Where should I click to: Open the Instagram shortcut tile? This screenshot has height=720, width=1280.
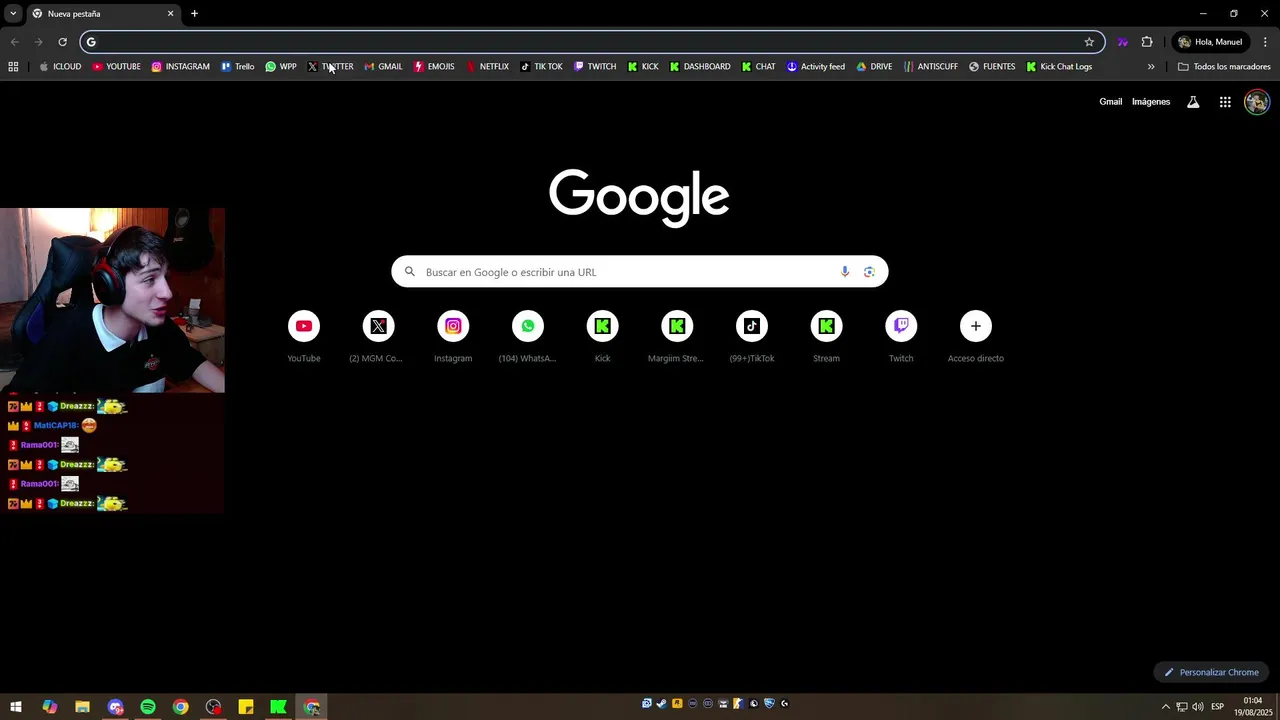[453, 337]
